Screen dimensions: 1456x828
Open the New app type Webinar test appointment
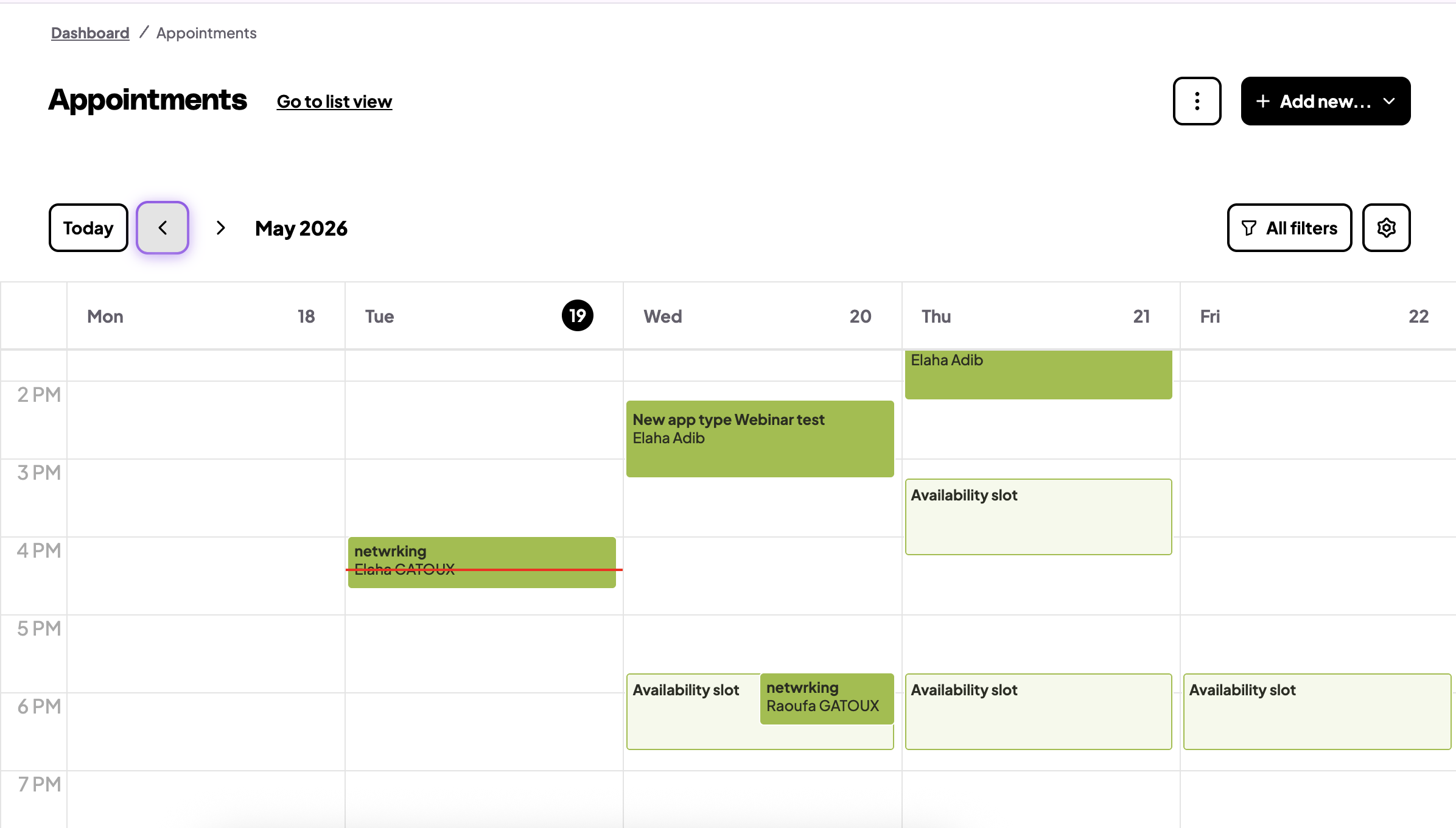(760, 439)
